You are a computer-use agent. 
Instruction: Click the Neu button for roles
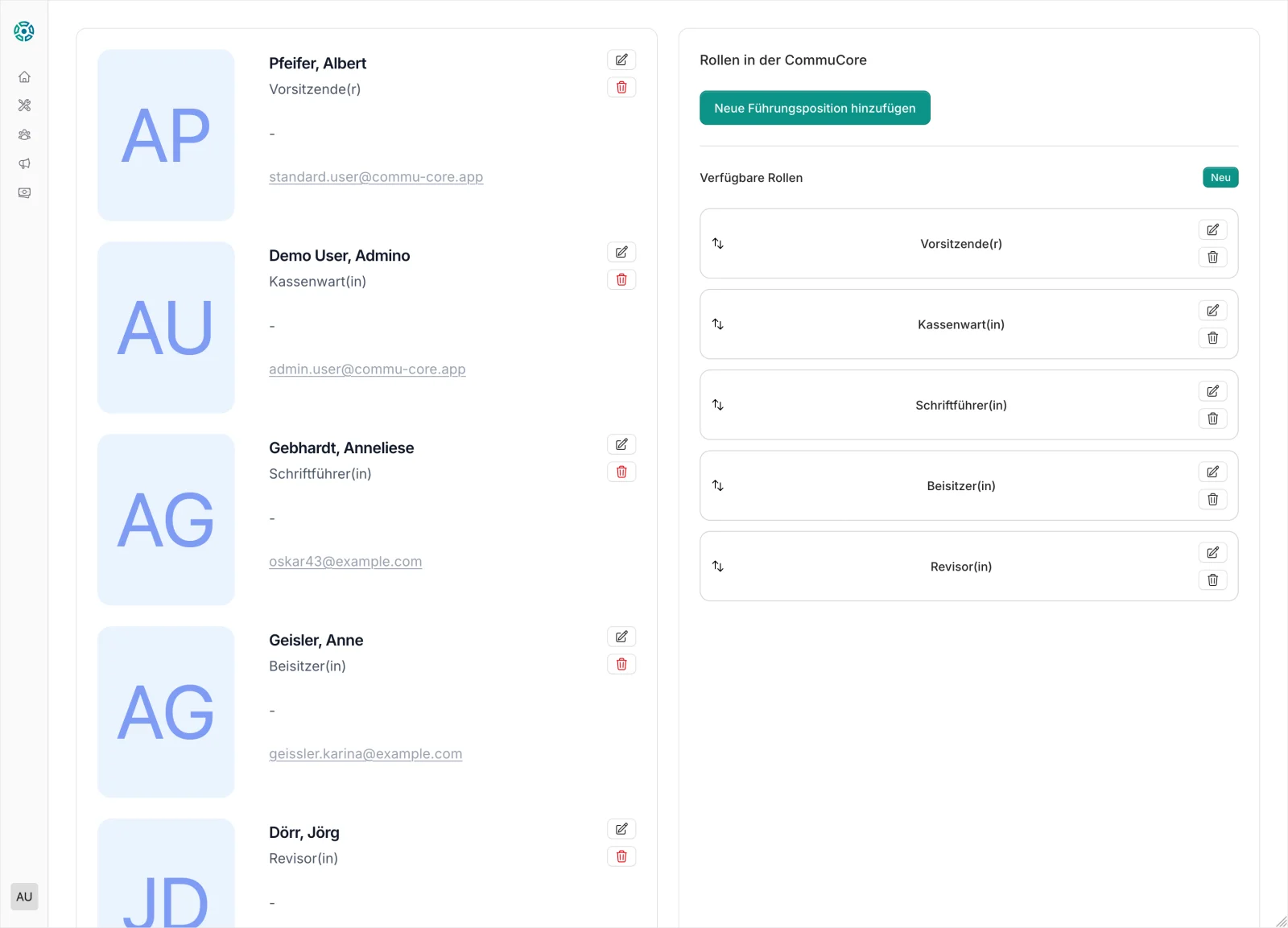coord(1220,178)
